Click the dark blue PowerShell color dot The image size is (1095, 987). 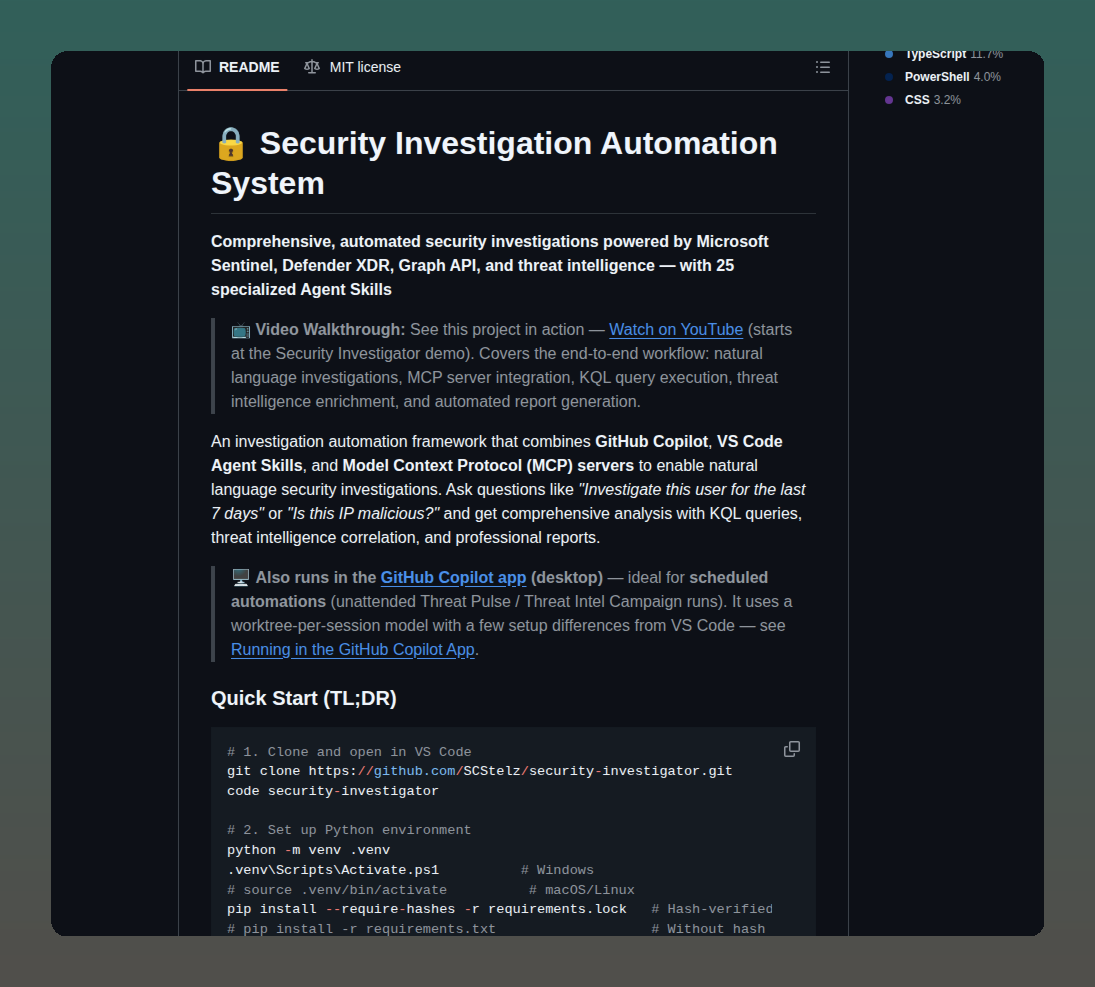pos(889,77)
